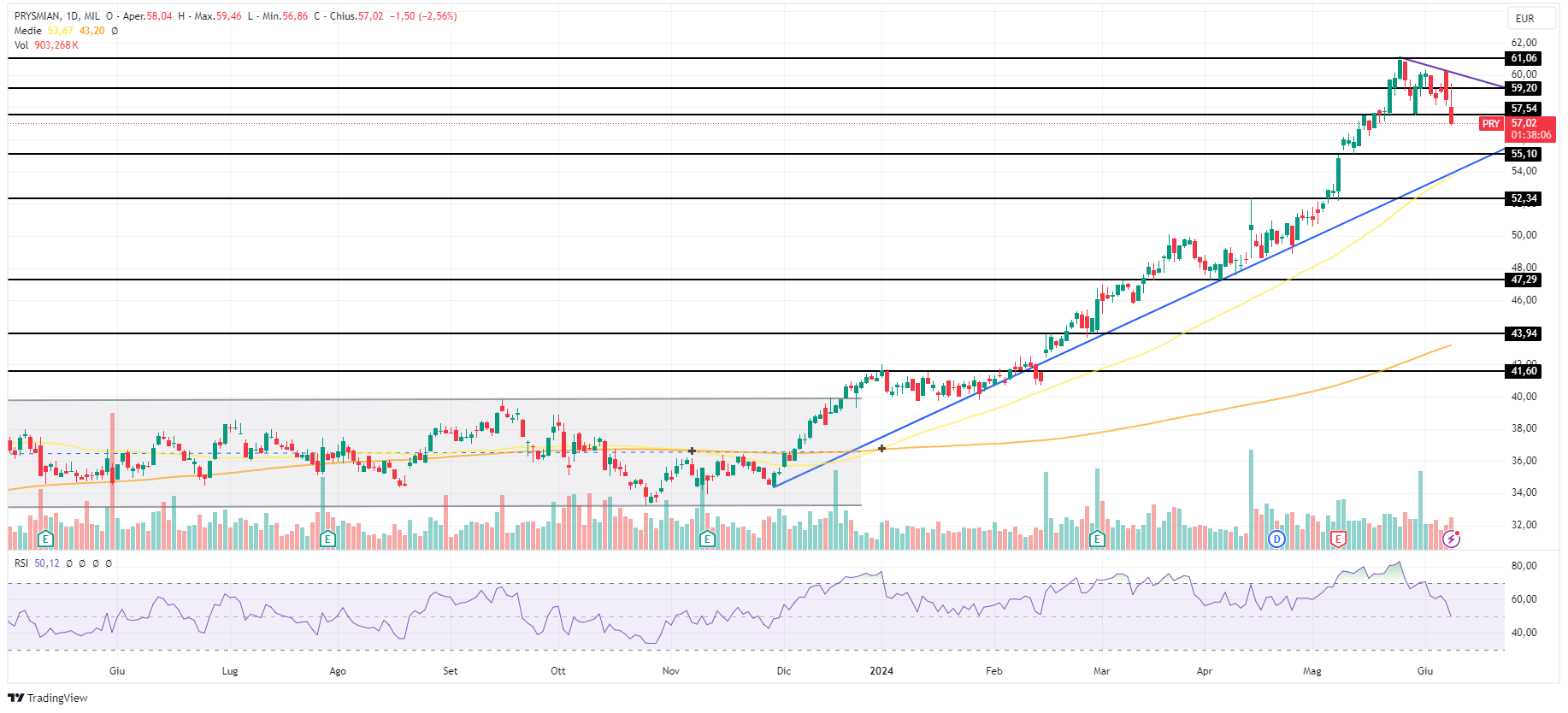Image resolution: width=1568 pixels, height=713 pixels.
Task: Click the -1,50 (-2,56%) change value
Action: point(423,16)
